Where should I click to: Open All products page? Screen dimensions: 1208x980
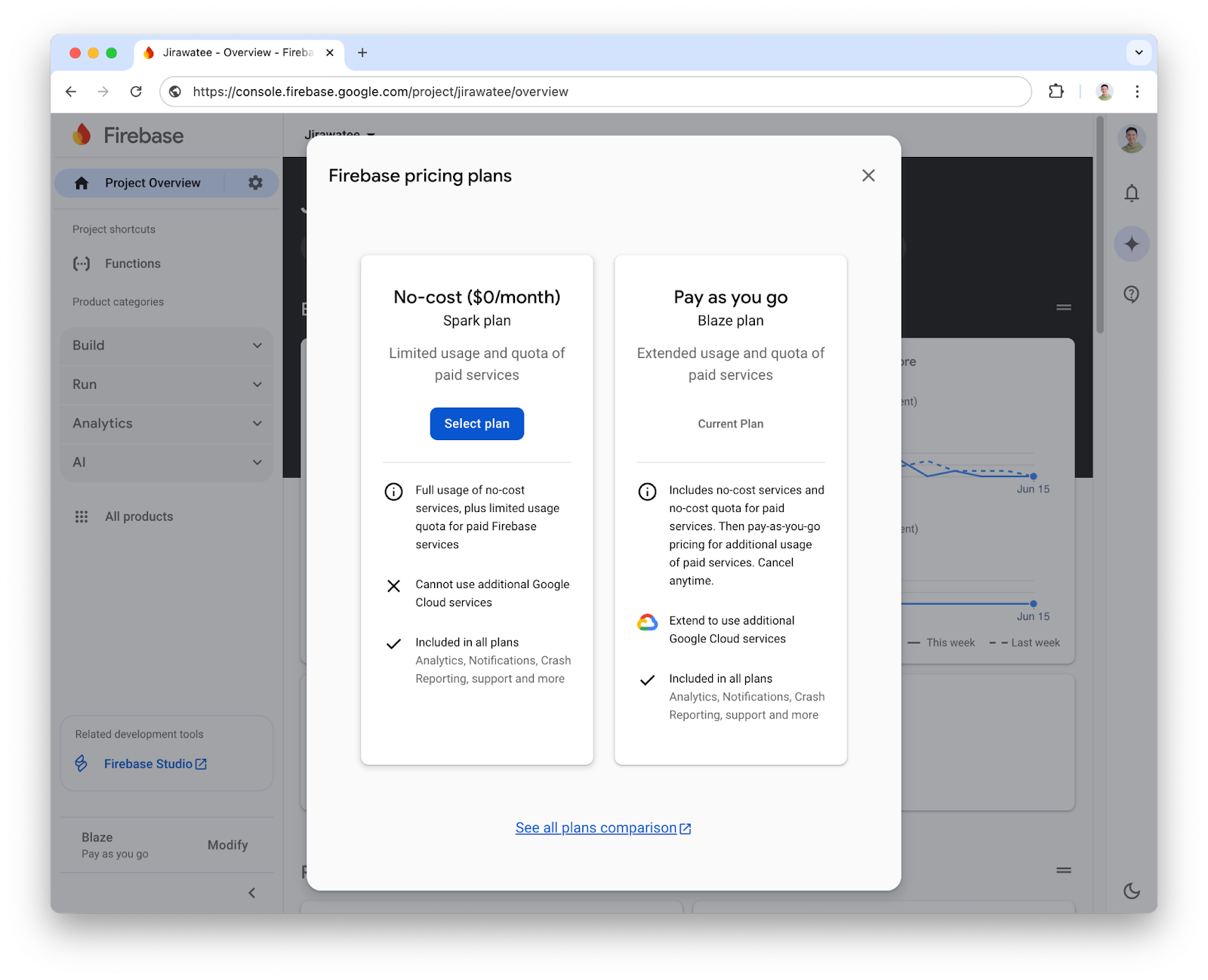click(x=139, y=516)
